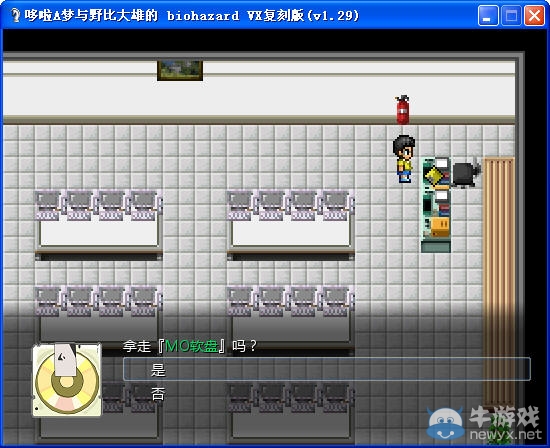Image resolution: width=550 pixels, height=448 pixels.
Task: Click the wooden sliding door on right
Action: point(499,282)
